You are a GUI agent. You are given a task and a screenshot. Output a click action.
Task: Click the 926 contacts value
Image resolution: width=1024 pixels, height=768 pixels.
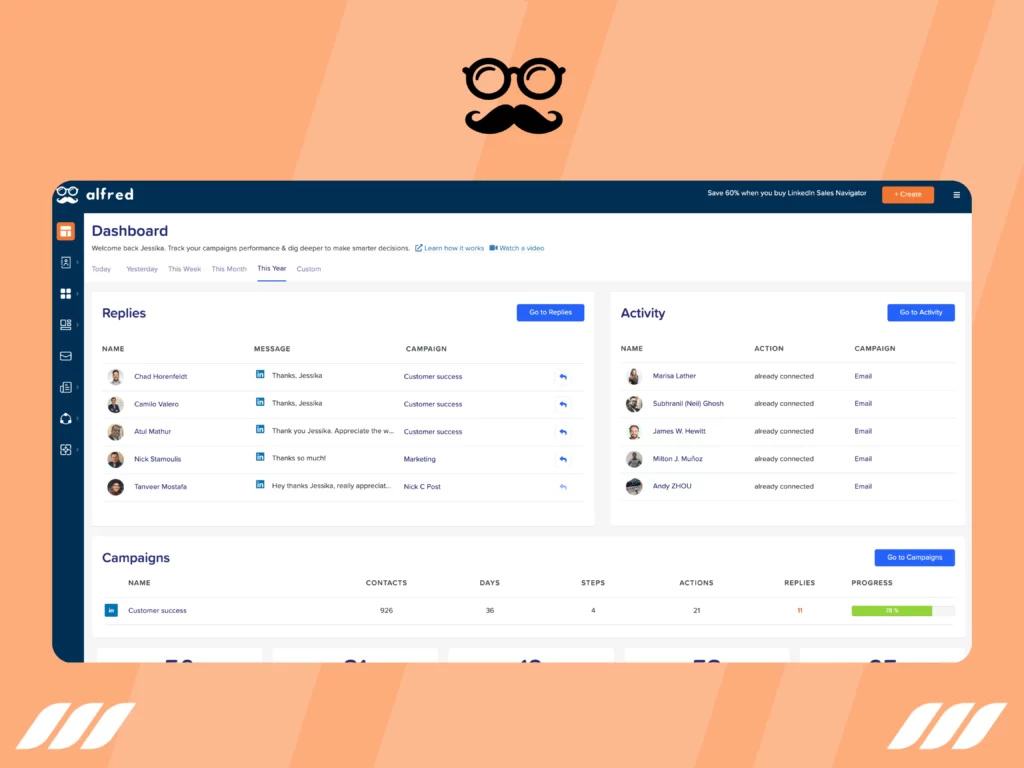coord(386,611)
